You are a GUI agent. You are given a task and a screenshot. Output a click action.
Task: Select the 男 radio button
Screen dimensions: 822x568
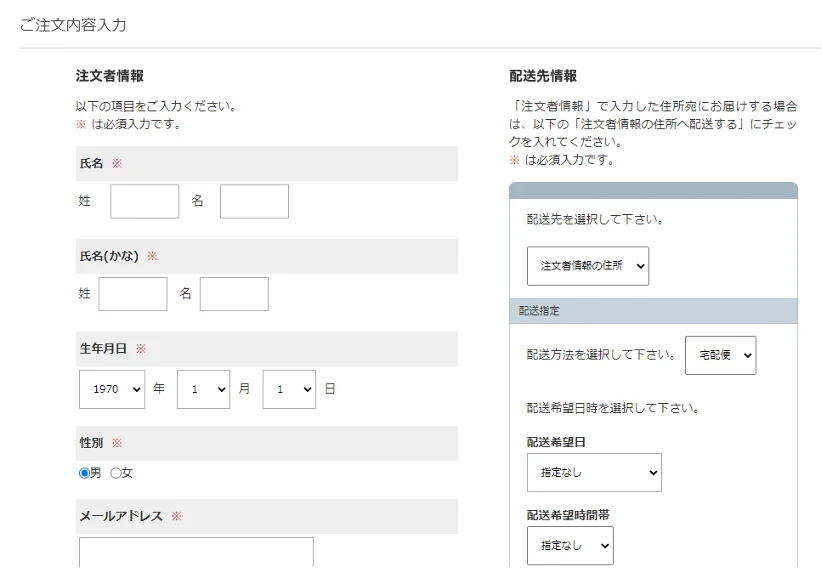(84, 473)
